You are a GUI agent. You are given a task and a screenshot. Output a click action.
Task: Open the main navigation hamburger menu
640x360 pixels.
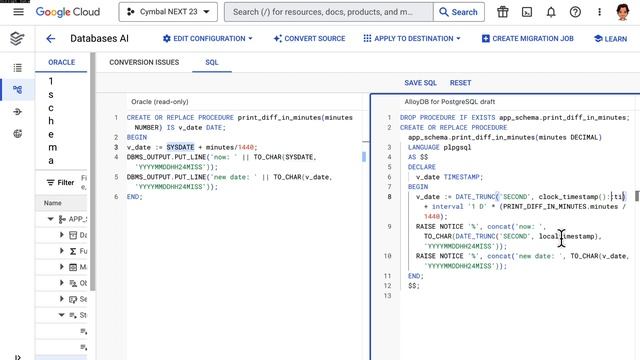18,12
